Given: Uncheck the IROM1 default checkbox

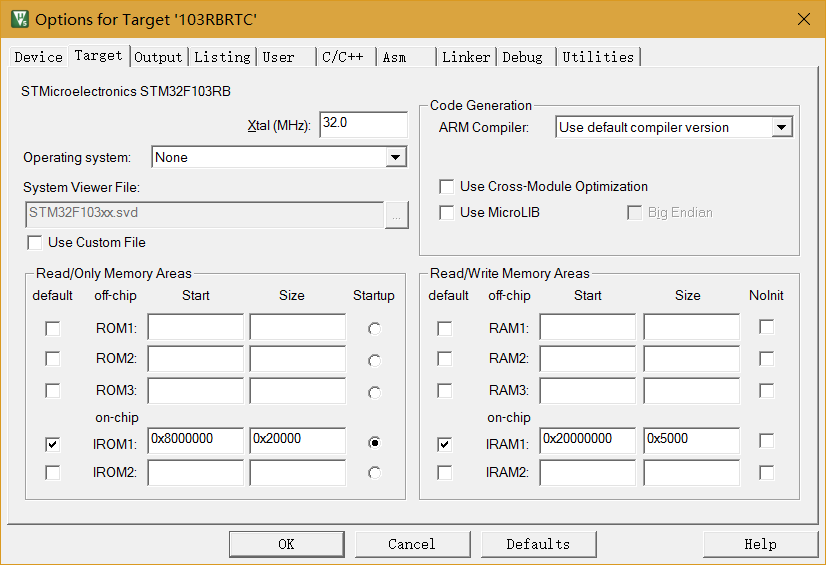Looking at the screenshot, I should (53, 444).
